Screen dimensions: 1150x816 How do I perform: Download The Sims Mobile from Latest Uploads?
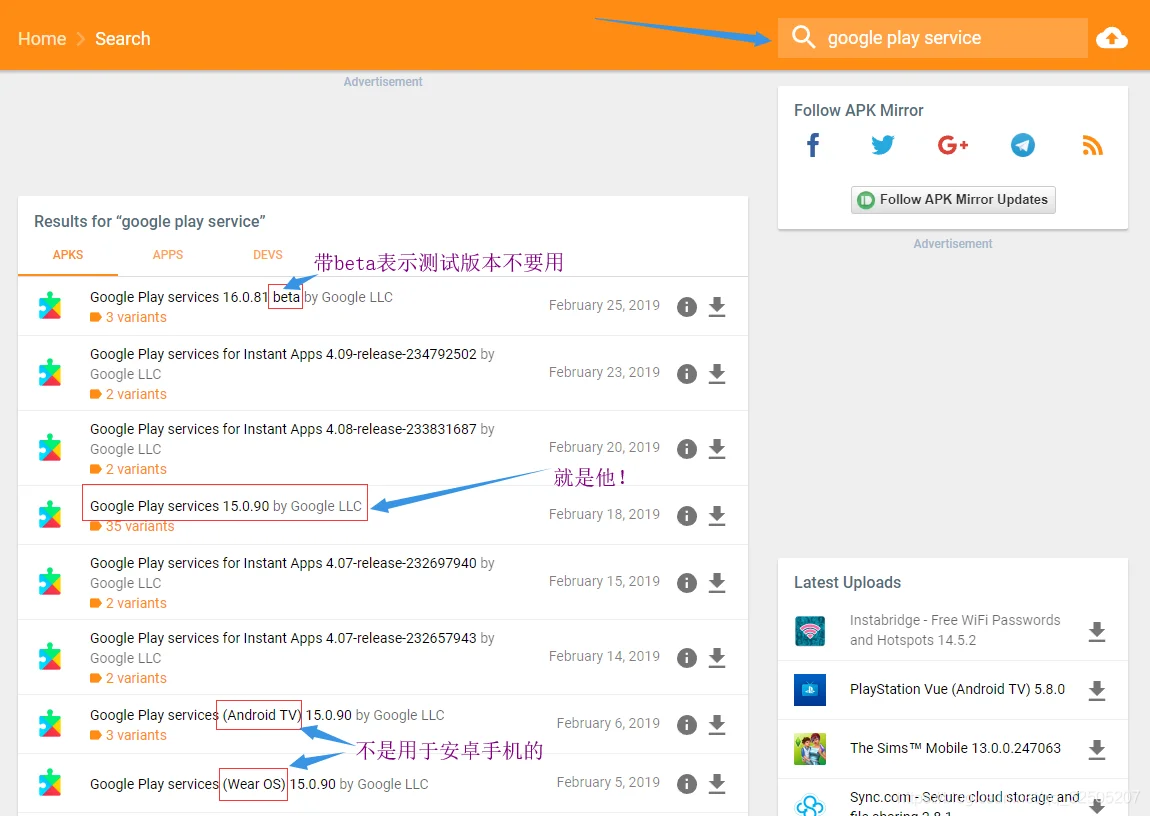click(1096, 749)
